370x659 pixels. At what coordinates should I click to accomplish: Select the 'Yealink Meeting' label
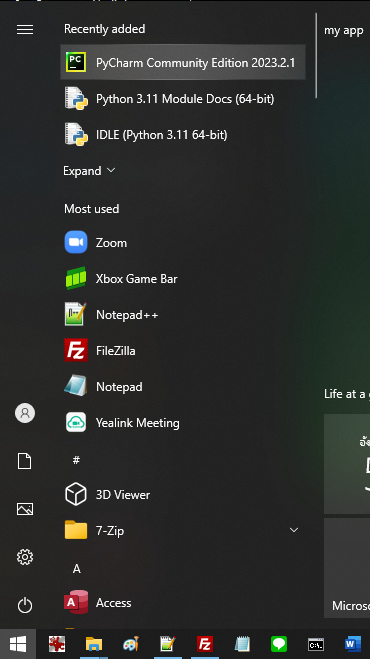coord(137,423)
